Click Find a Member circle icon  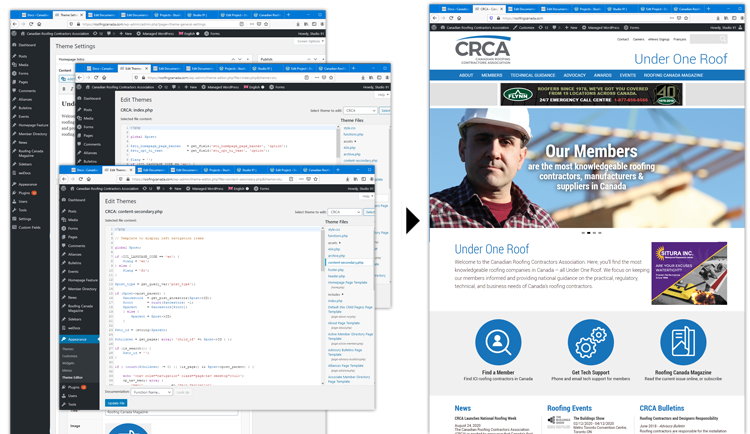(x=498, y=343)
